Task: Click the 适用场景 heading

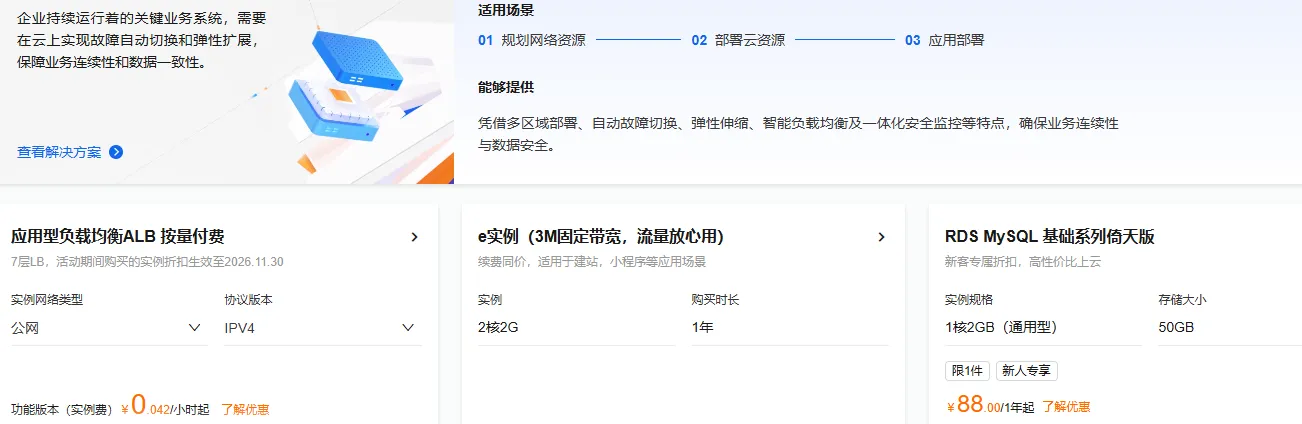Action: click(506, 11)
